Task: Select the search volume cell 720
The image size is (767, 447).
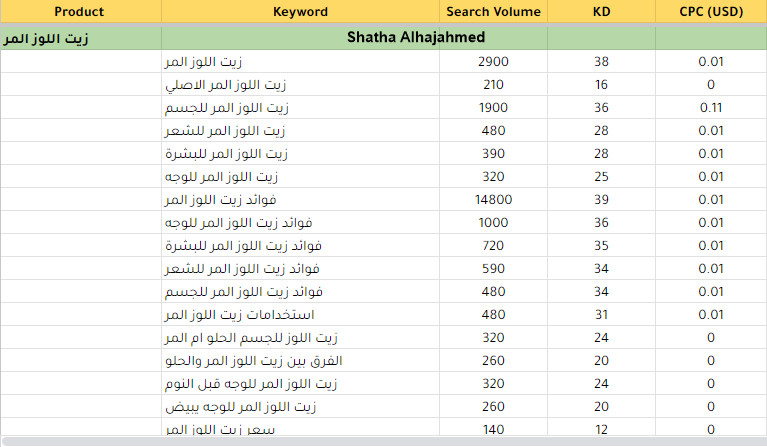Action: tap(493, 245)
